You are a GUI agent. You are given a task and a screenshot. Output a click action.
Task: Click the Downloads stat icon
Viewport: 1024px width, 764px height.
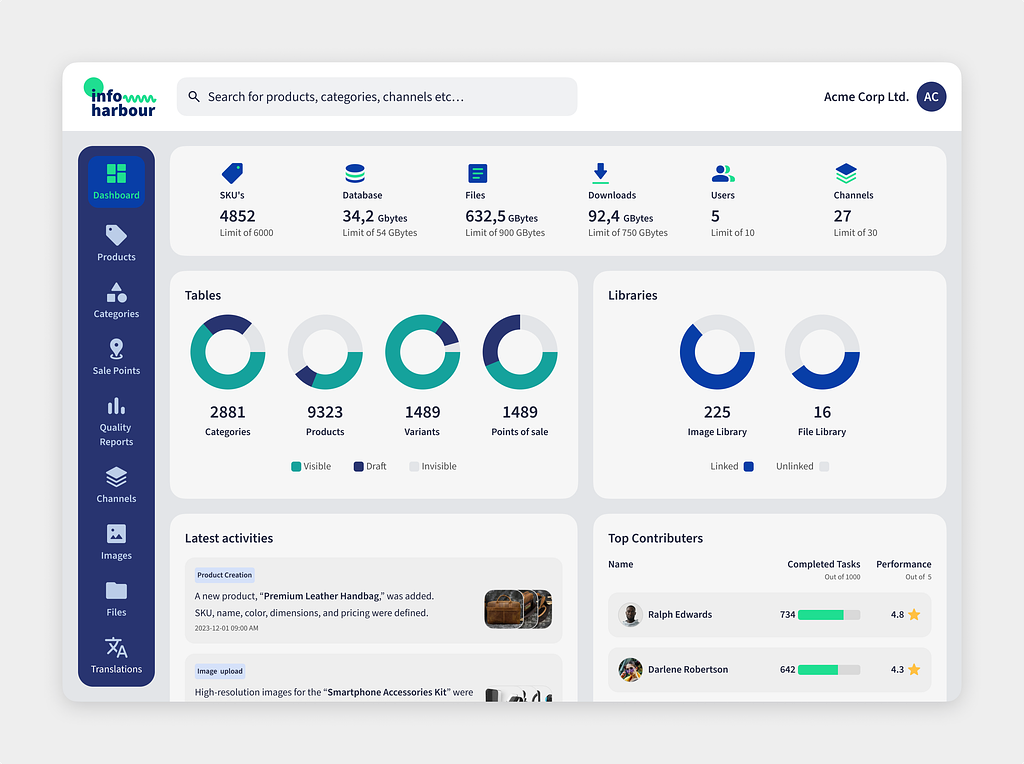coord(600,173)
